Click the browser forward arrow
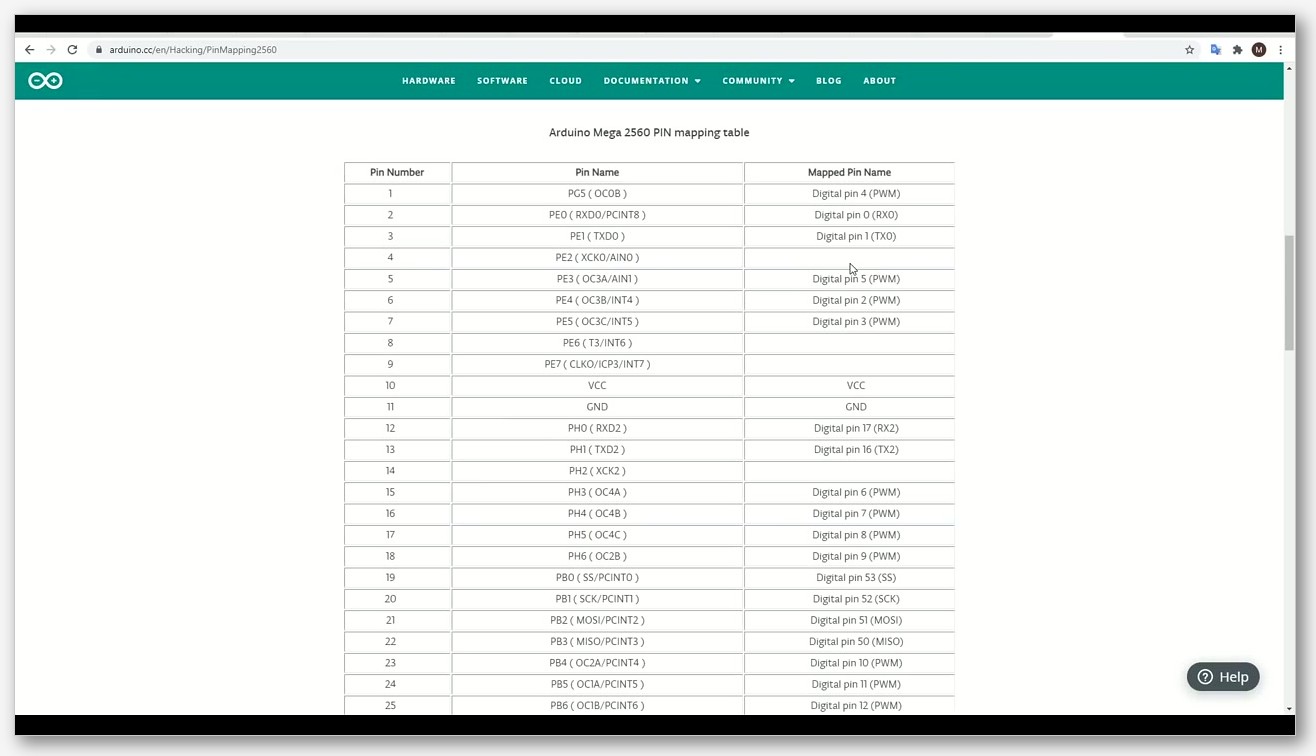The height and width of the screenshot is (756, 1316). (51, 49)
